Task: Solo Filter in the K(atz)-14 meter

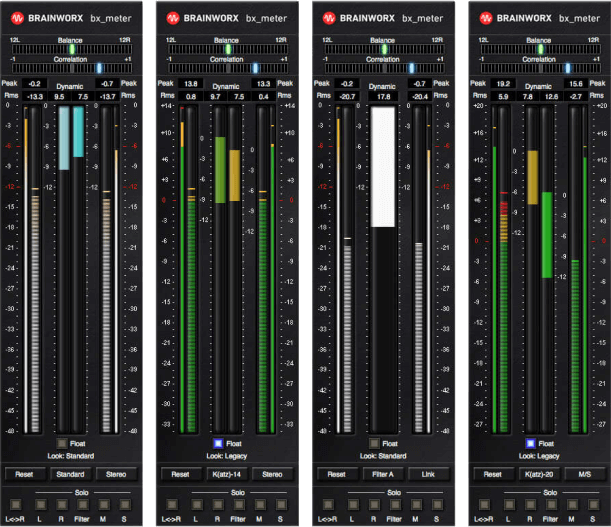Action: point(239,504)
